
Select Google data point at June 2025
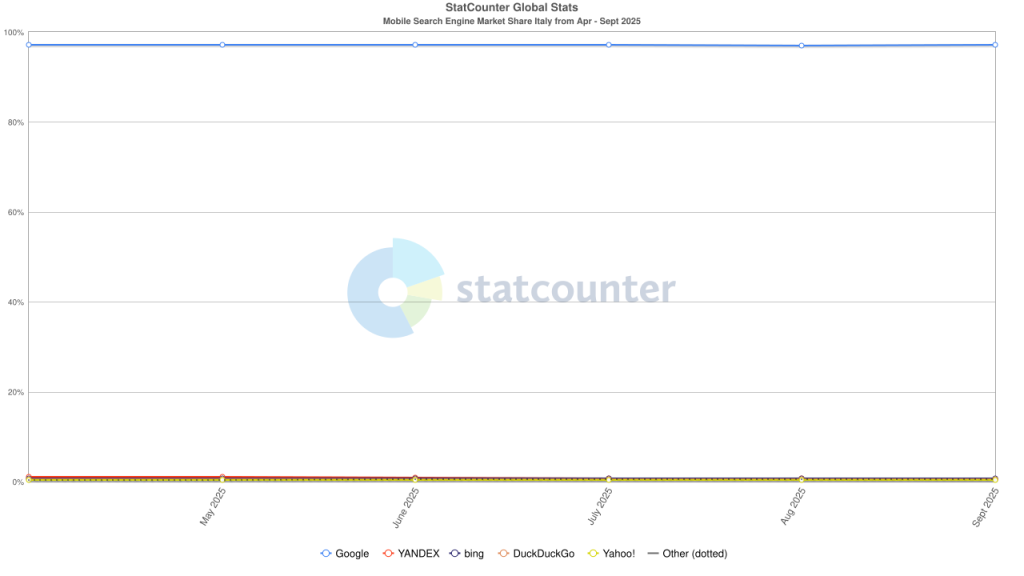click(x=415, y=45)
